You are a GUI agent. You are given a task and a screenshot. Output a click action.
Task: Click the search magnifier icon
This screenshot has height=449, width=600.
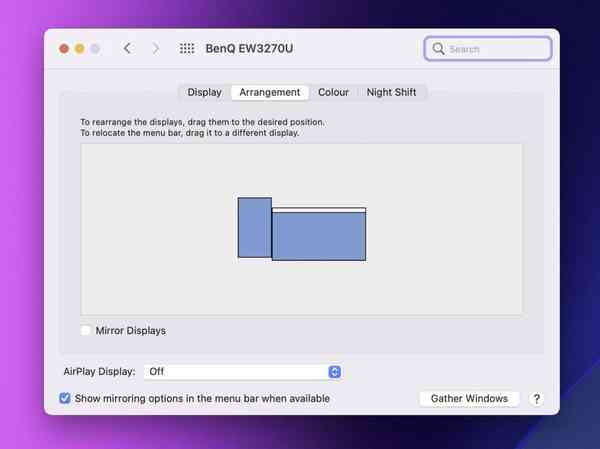438,49
